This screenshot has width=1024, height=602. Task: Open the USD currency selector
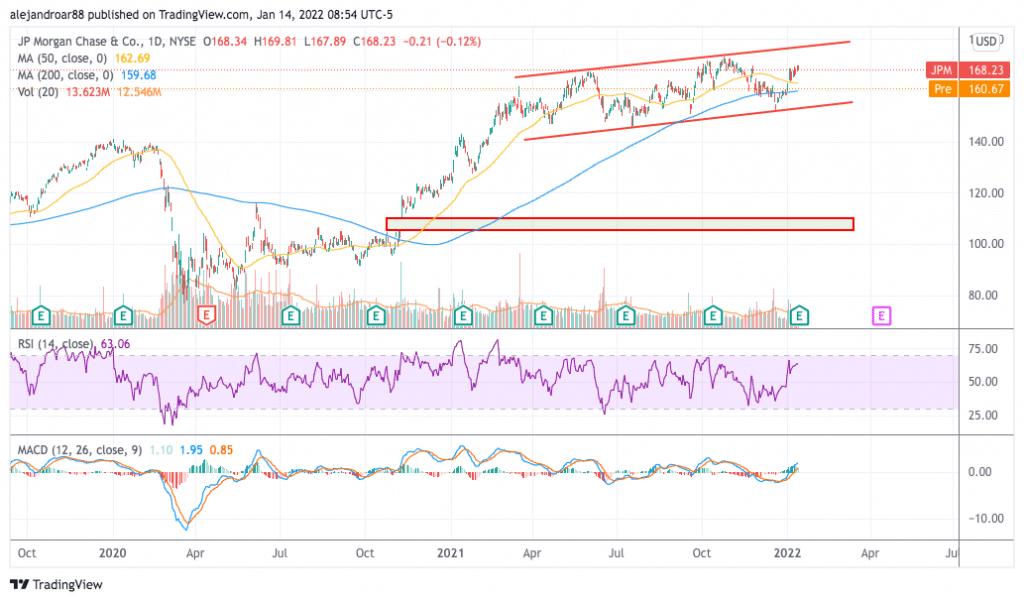[x=985, y=41]
